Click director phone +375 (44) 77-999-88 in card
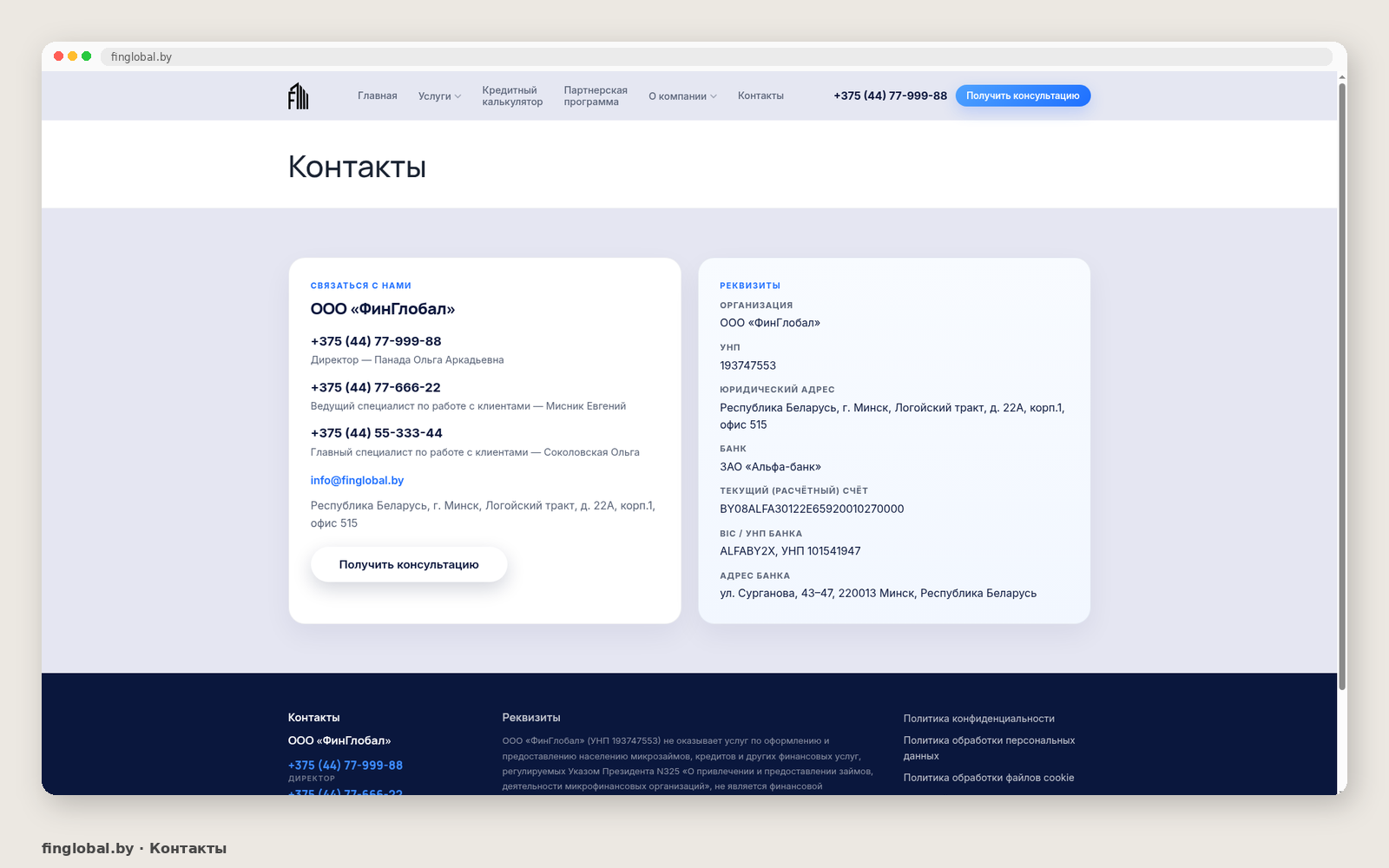 coord(376,341)
